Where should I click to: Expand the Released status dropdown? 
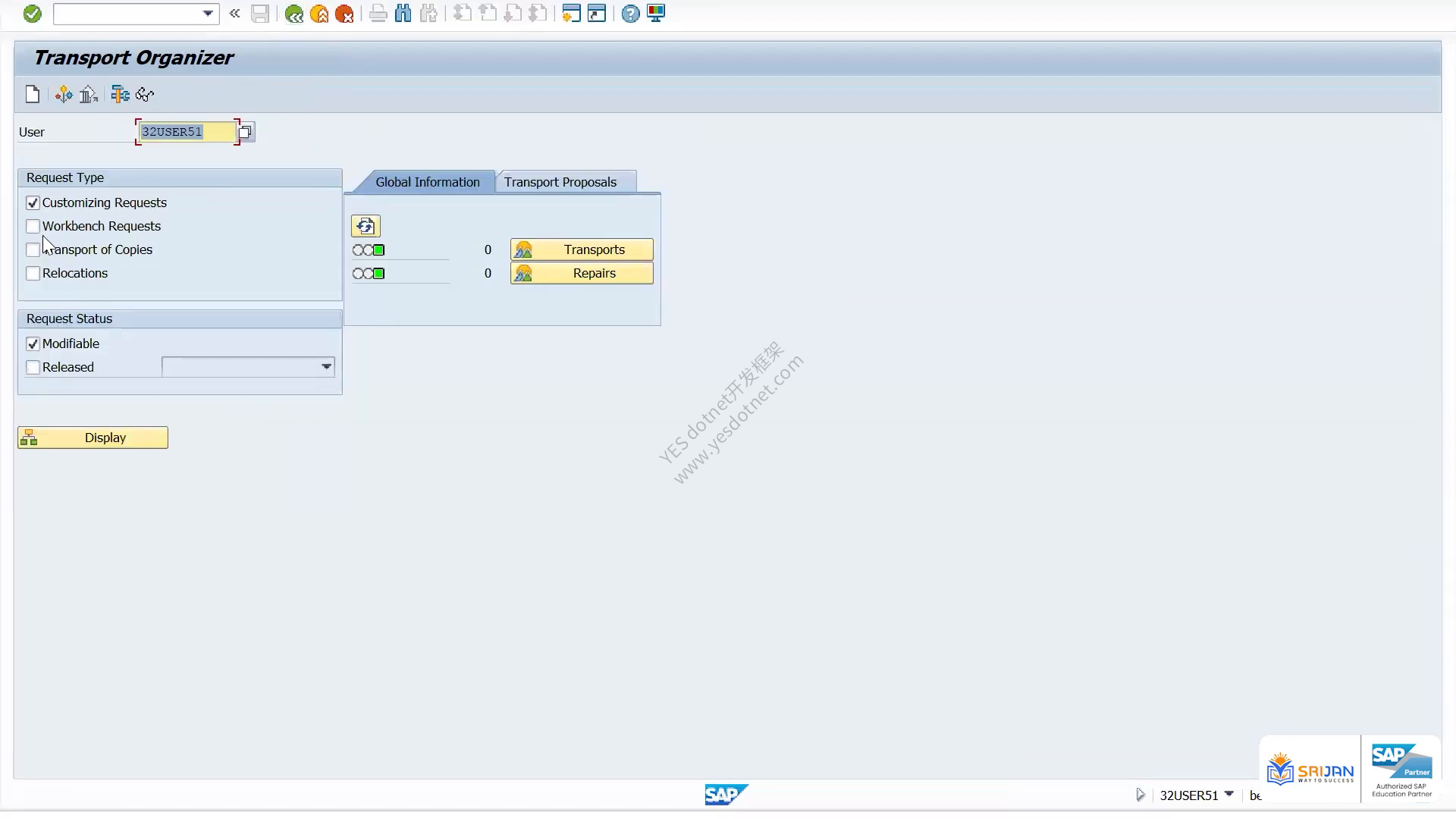click(x=326, y=367)
